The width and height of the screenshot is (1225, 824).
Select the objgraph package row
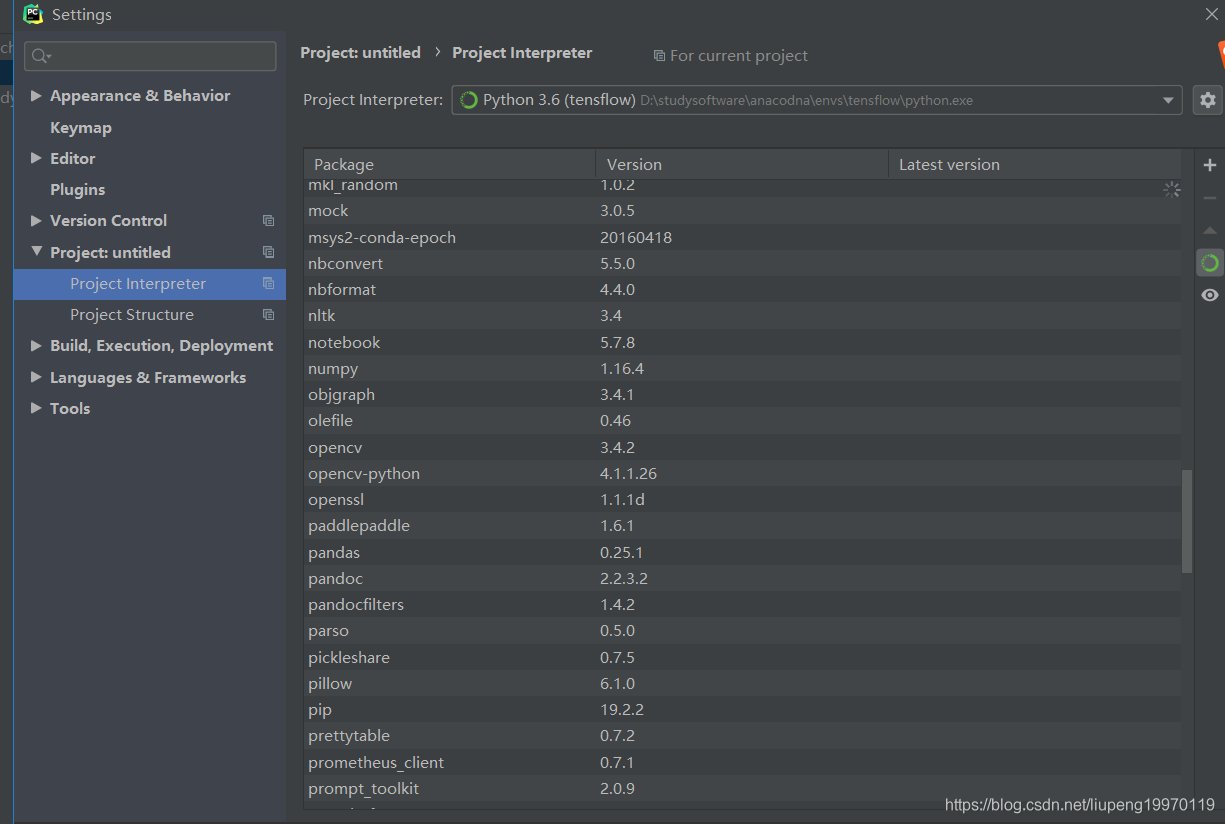coord(743,395)
